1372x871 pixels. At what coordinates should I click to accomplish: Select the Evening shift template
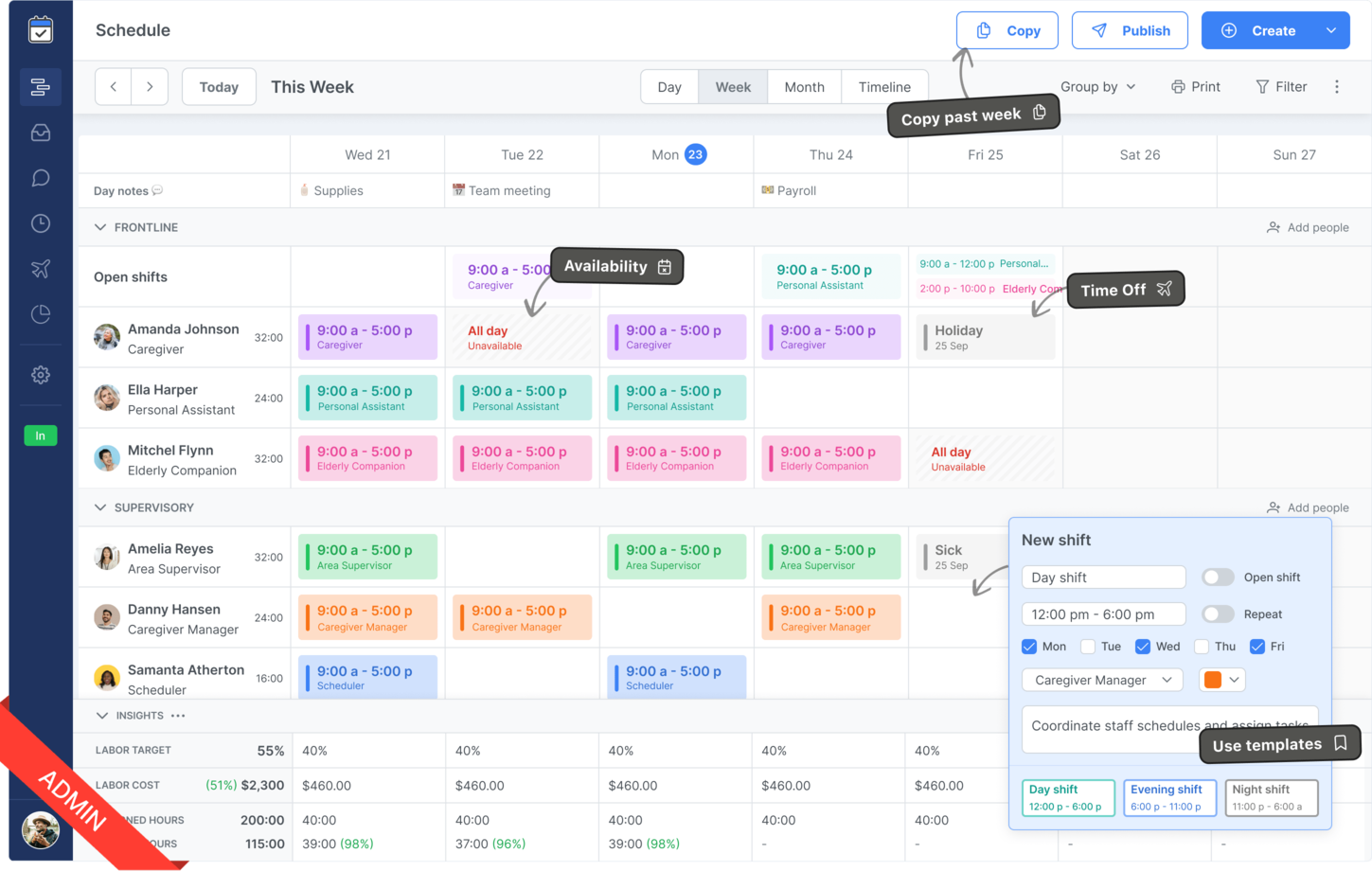1169,796
